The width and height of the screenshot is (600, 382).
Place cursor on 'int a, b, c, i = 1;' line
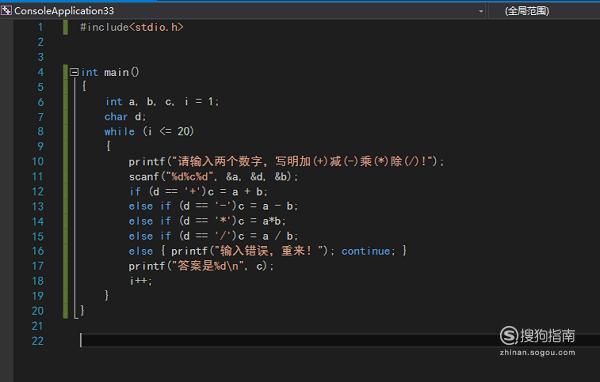(162, 102)
